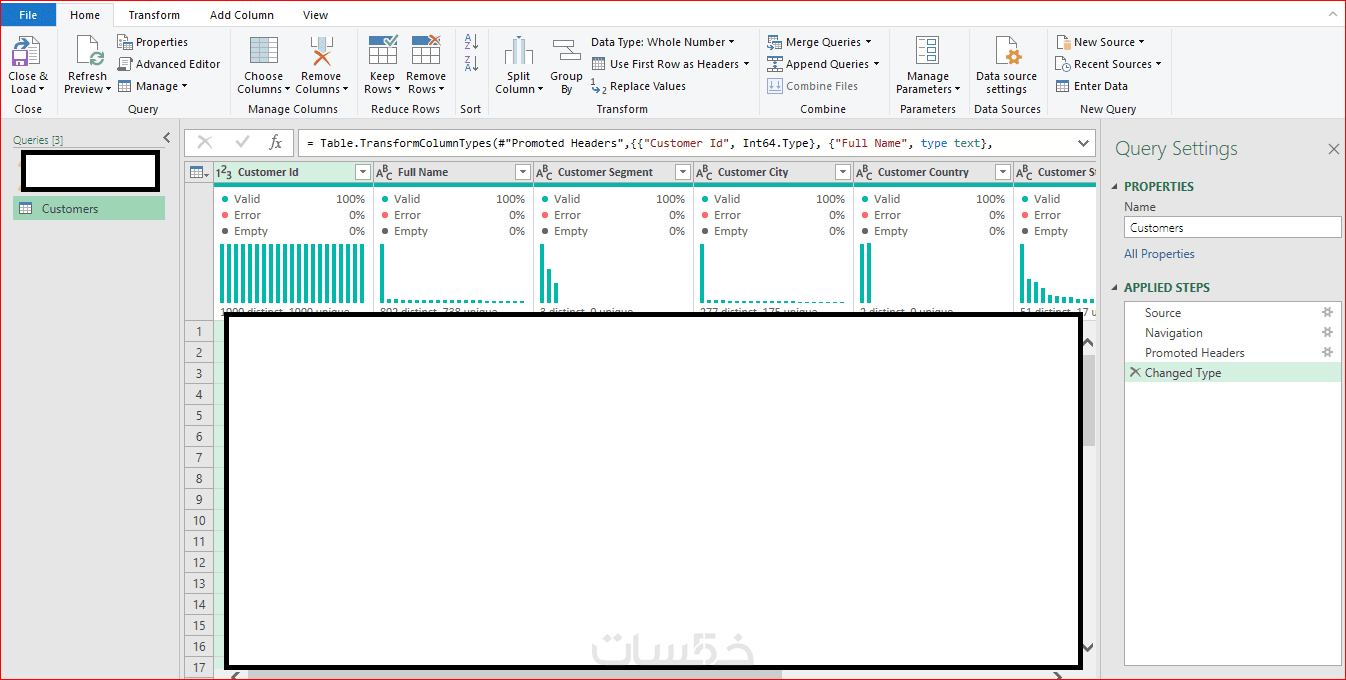Open the Use First Row as Headers dropdown
The height and width of the screenshot is (680, 1346).
670,64
